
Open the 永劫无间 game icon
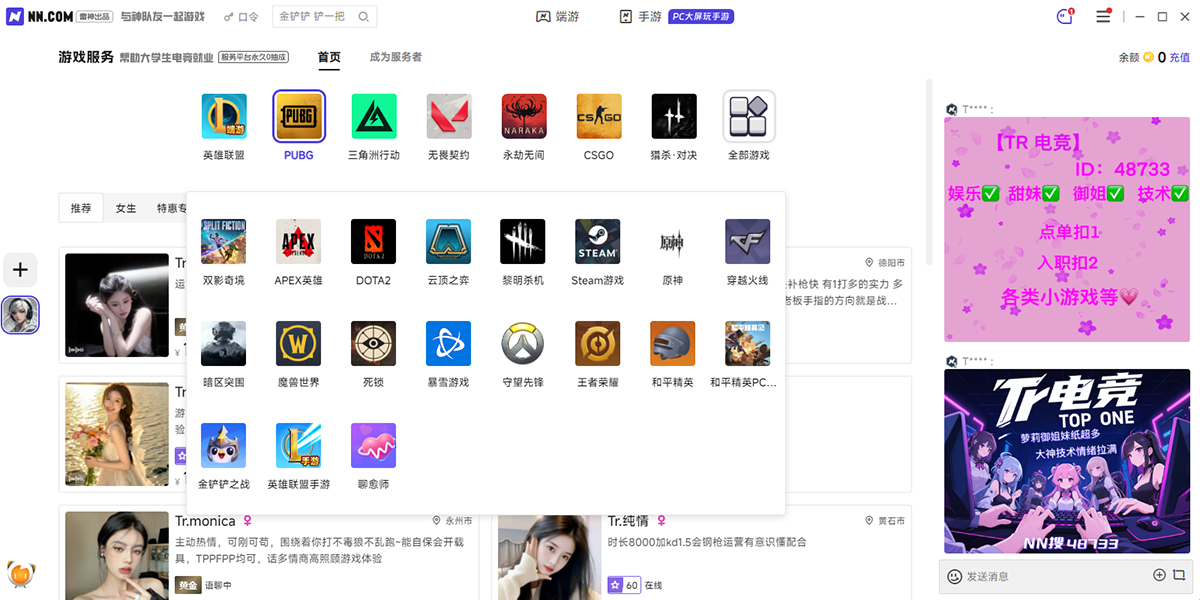point(523,116)
